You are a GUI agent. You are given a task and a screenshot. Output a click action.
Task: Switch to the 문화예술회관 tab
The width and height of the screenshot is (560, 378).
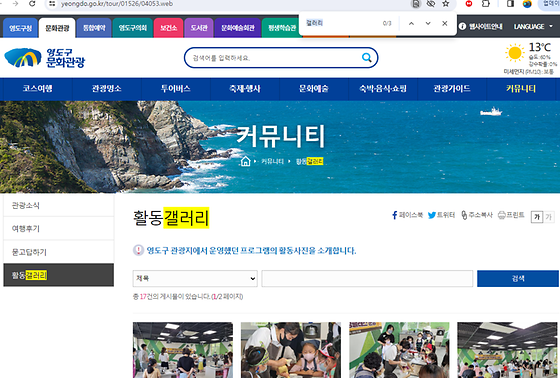pos(238,28)
